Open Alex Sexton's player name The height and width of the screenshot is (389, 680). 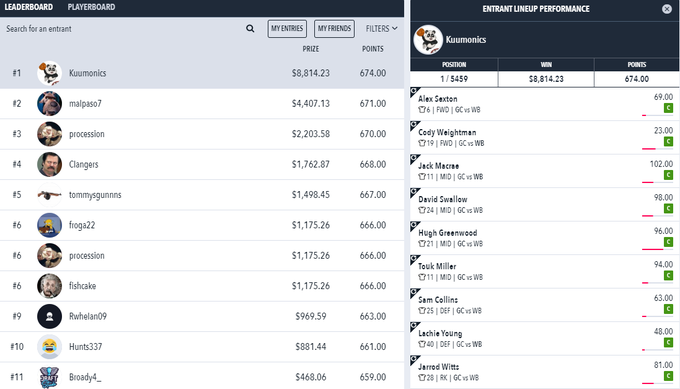coord(438,99)
